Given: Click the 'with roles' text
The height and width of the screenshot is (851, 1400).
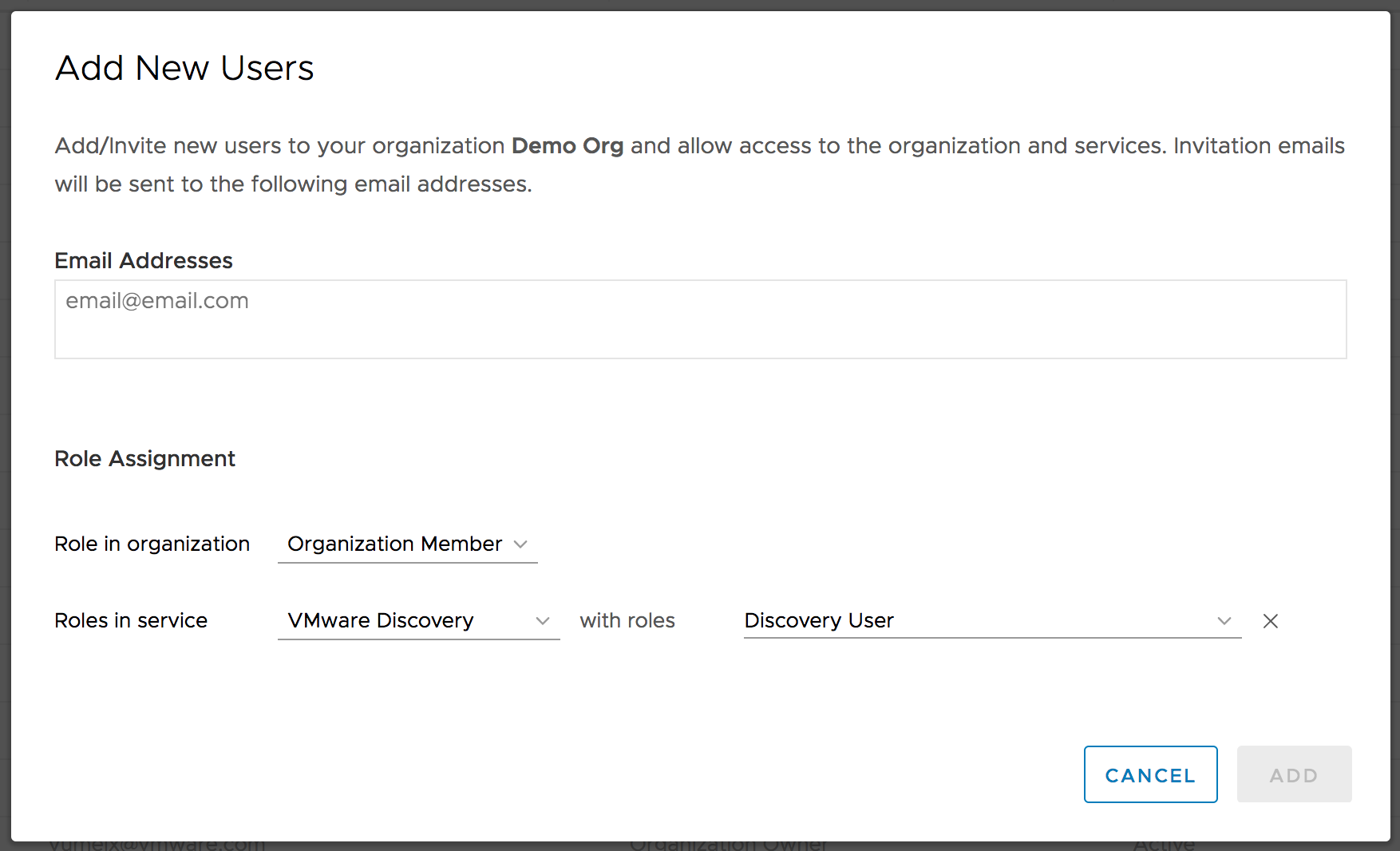Looking at the screenshot, I should point(627,621).
